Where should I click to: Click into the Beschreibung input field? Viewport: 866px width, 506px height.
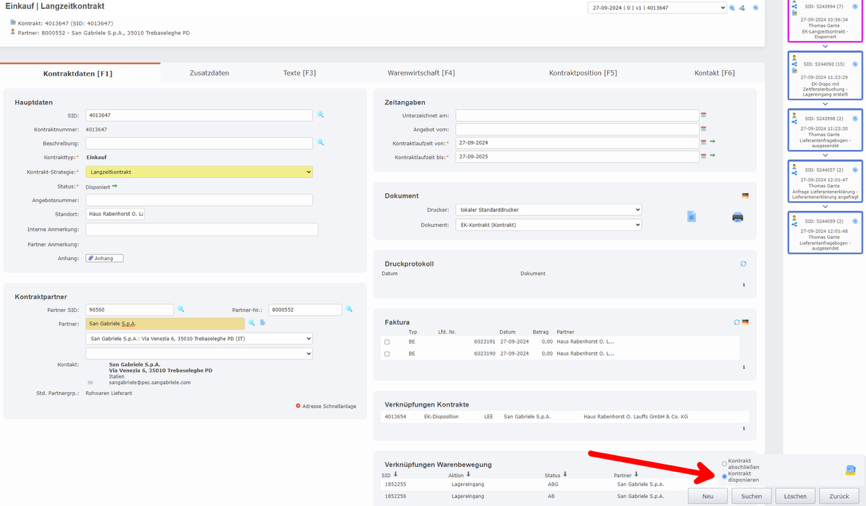coord(199,143)
